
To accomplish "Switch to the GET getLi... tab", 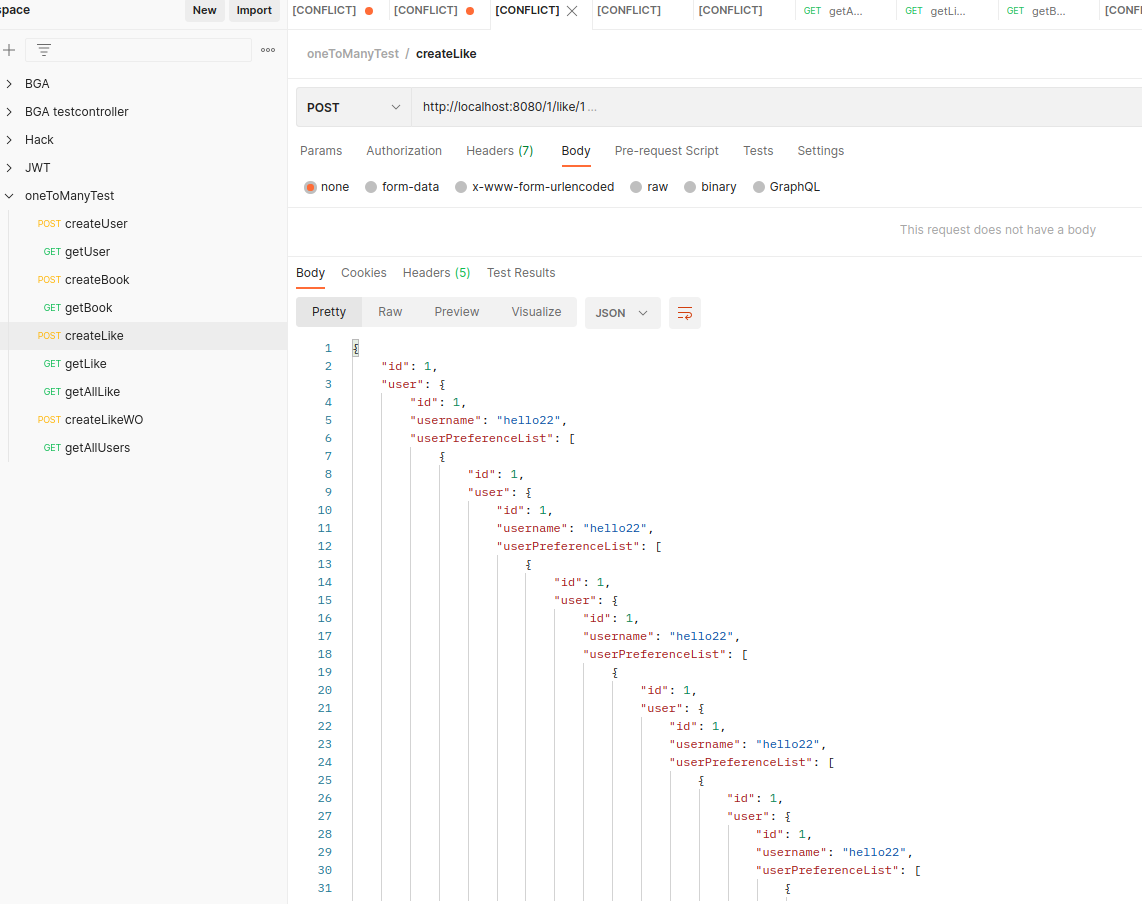I will click(x=947, y=11).
